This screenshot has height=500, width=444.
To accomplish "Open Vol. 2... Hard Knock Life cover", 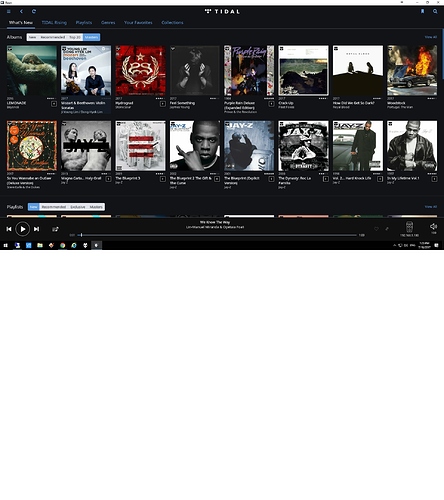I will [358, 146].
